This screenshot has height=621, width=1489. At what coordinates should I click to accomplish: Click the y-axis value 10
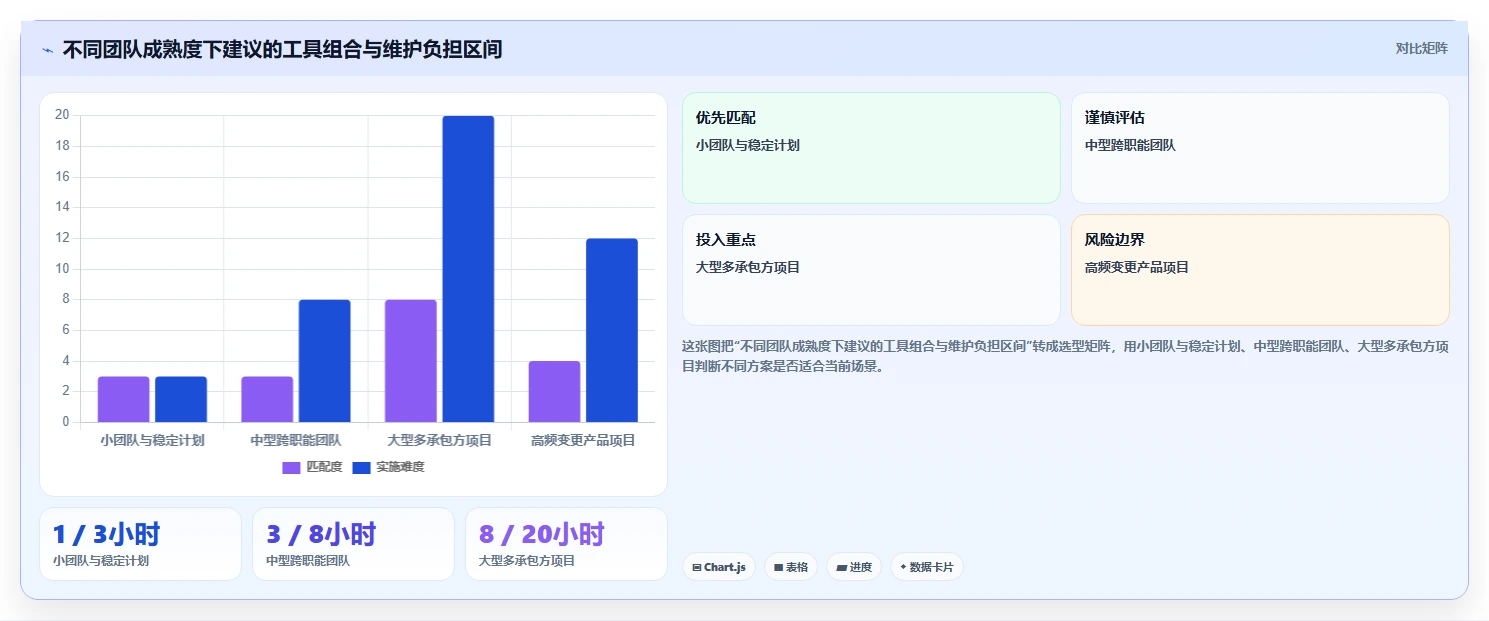click(62, 269)
